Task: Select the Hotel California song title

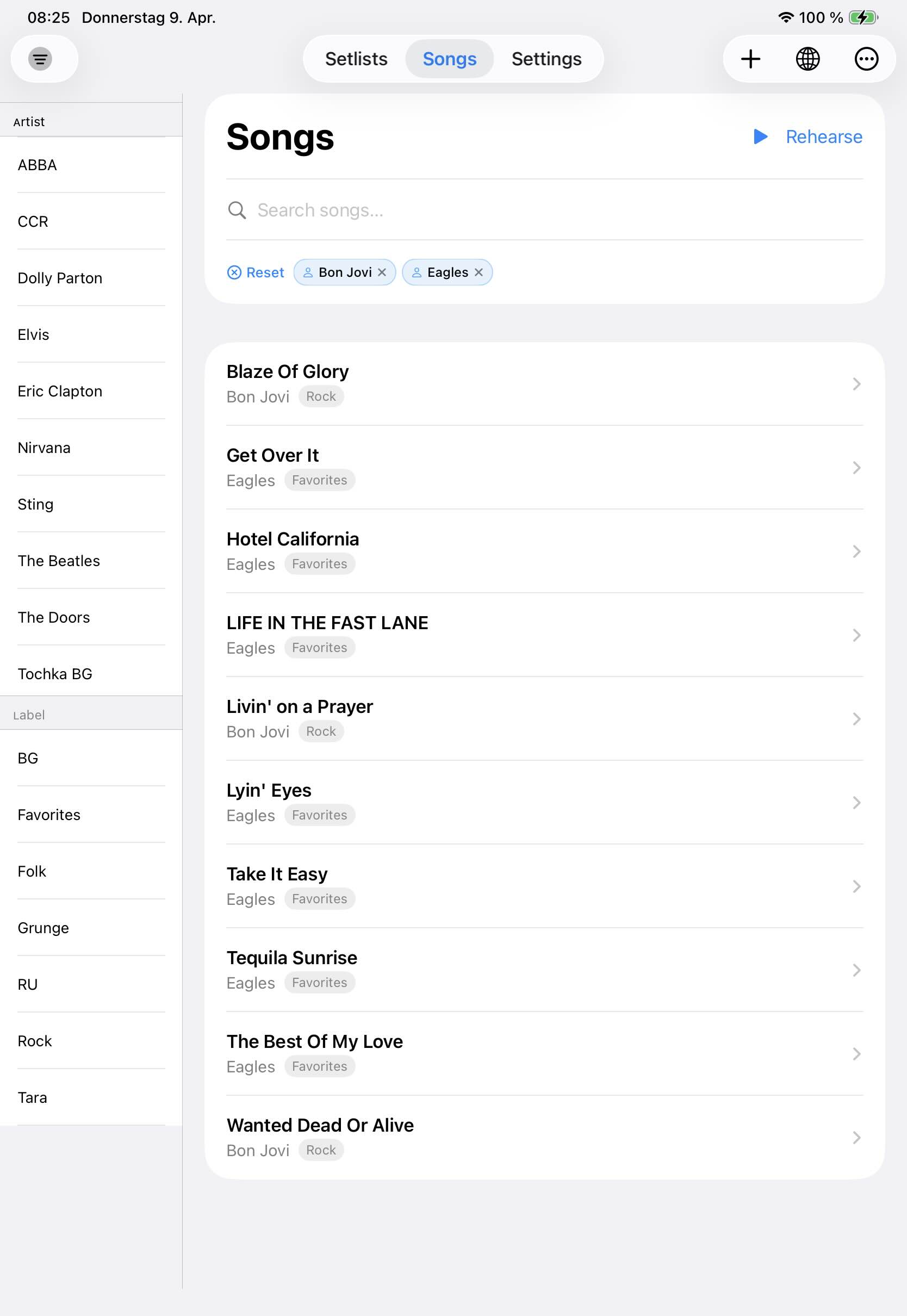Action: point(293,539)
